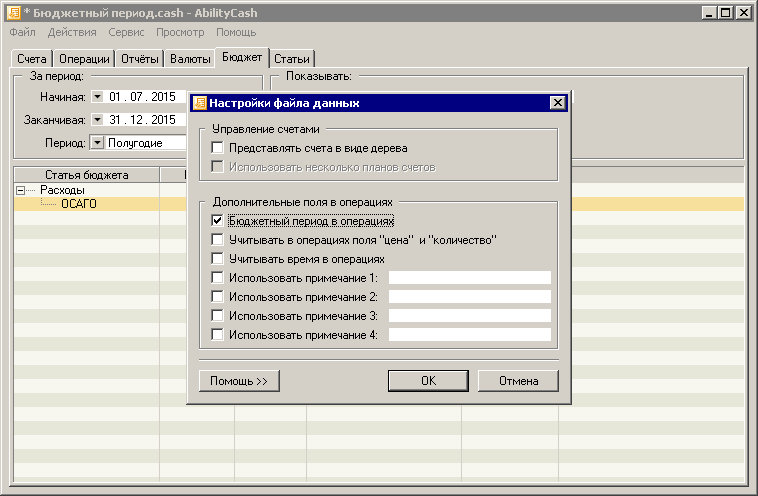Enable showing accounts as a tree

[218, 148]
